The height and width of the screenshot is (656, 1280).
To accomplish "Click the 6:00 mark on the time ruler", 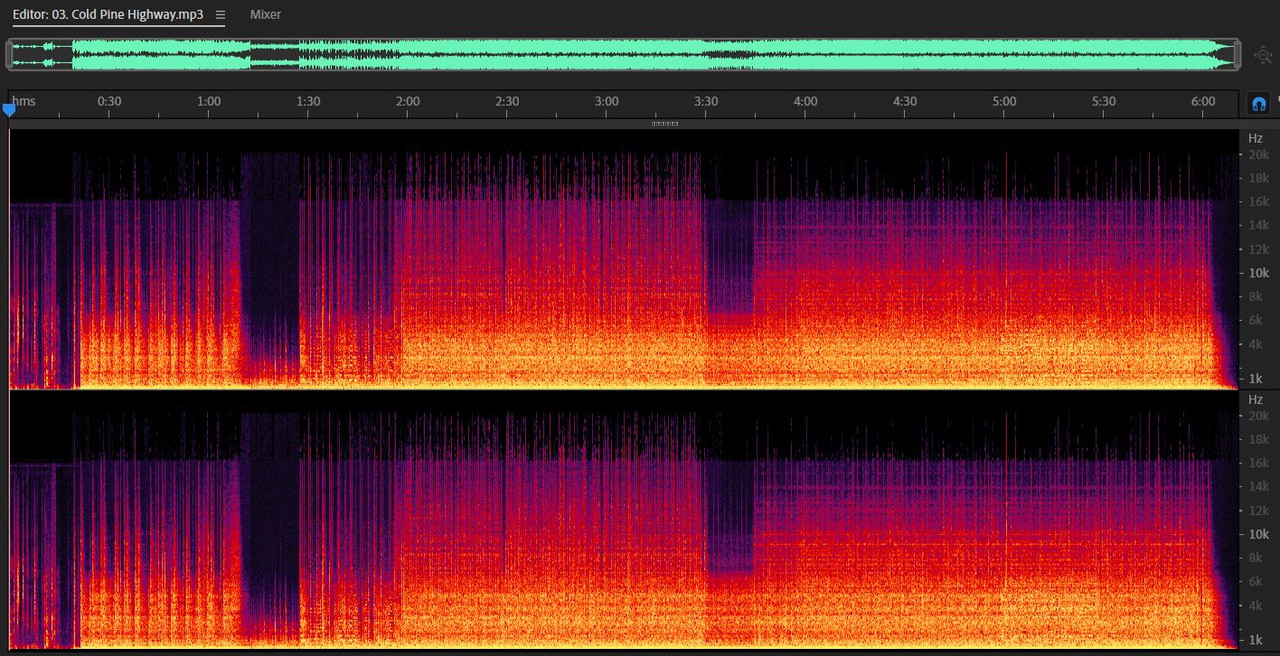I will [x=1203, y=102].
